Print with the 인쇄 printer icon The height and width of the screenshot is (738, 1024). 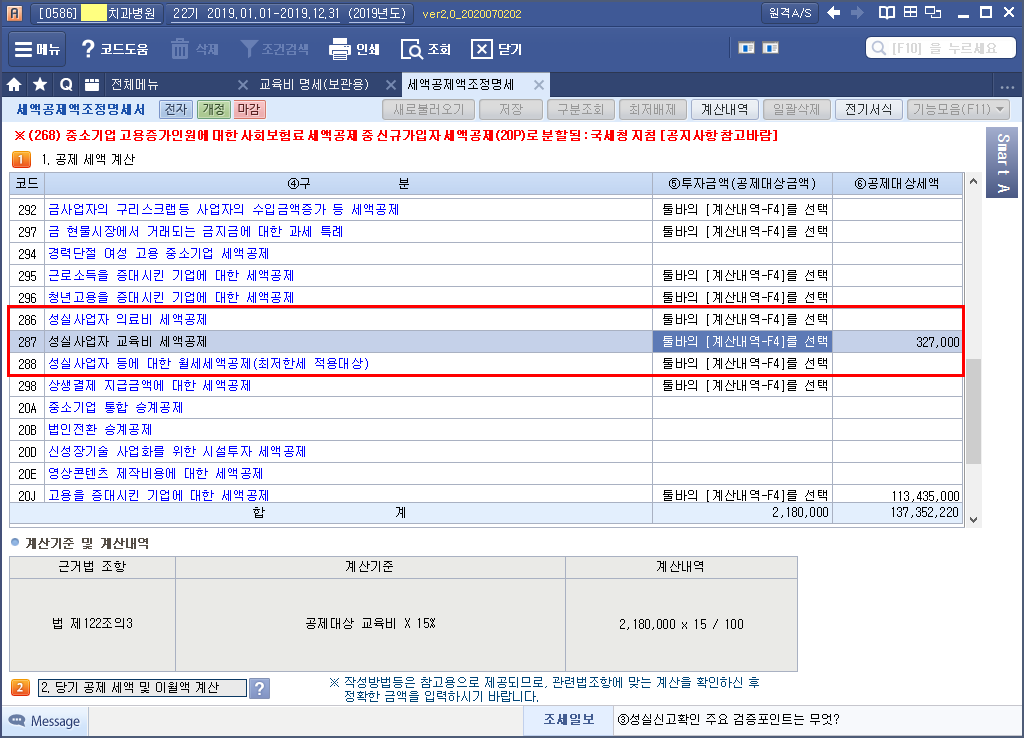354,49
